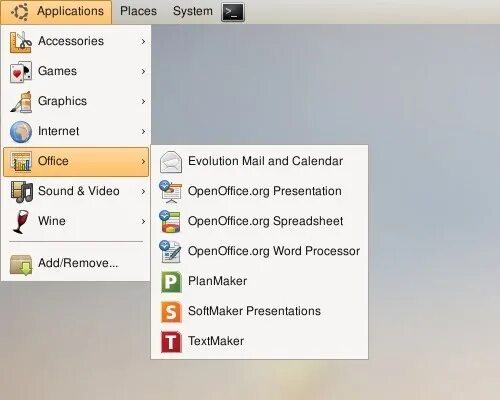Click the OpenOffice.org Spreadsheet icon
Viewport: 500px width, 400px height.
coord(170,222)
